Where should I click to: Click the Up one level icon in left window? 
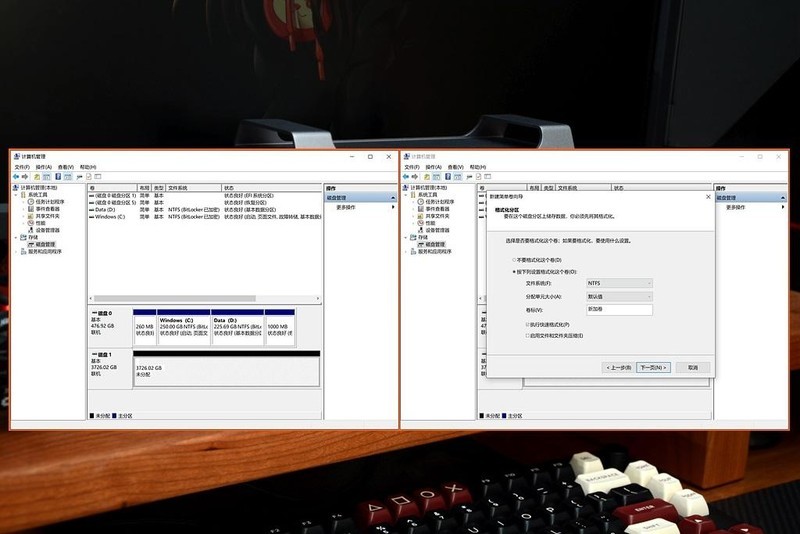(37, 176)
